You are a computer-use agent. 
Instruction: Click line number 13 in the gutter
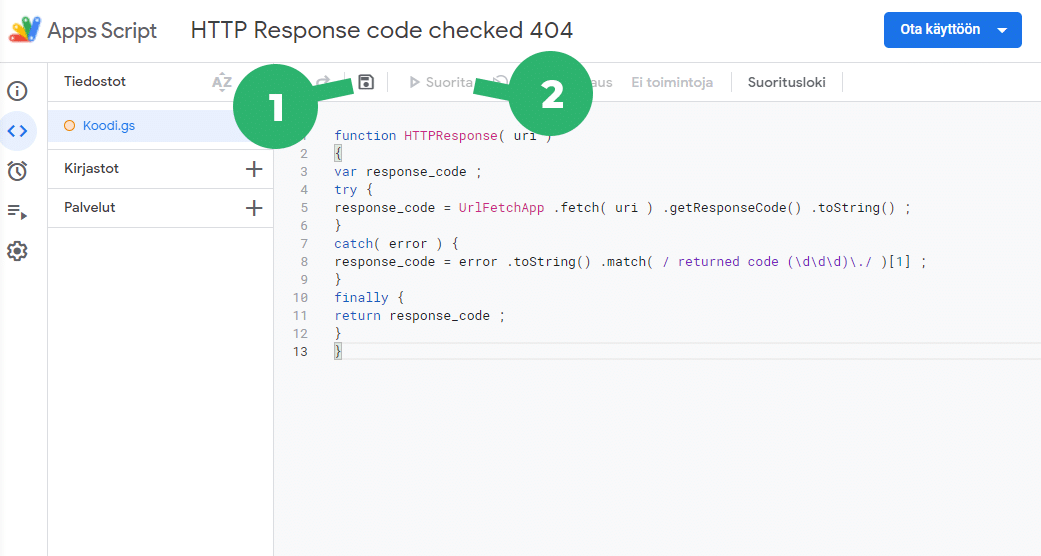(300, 351)
